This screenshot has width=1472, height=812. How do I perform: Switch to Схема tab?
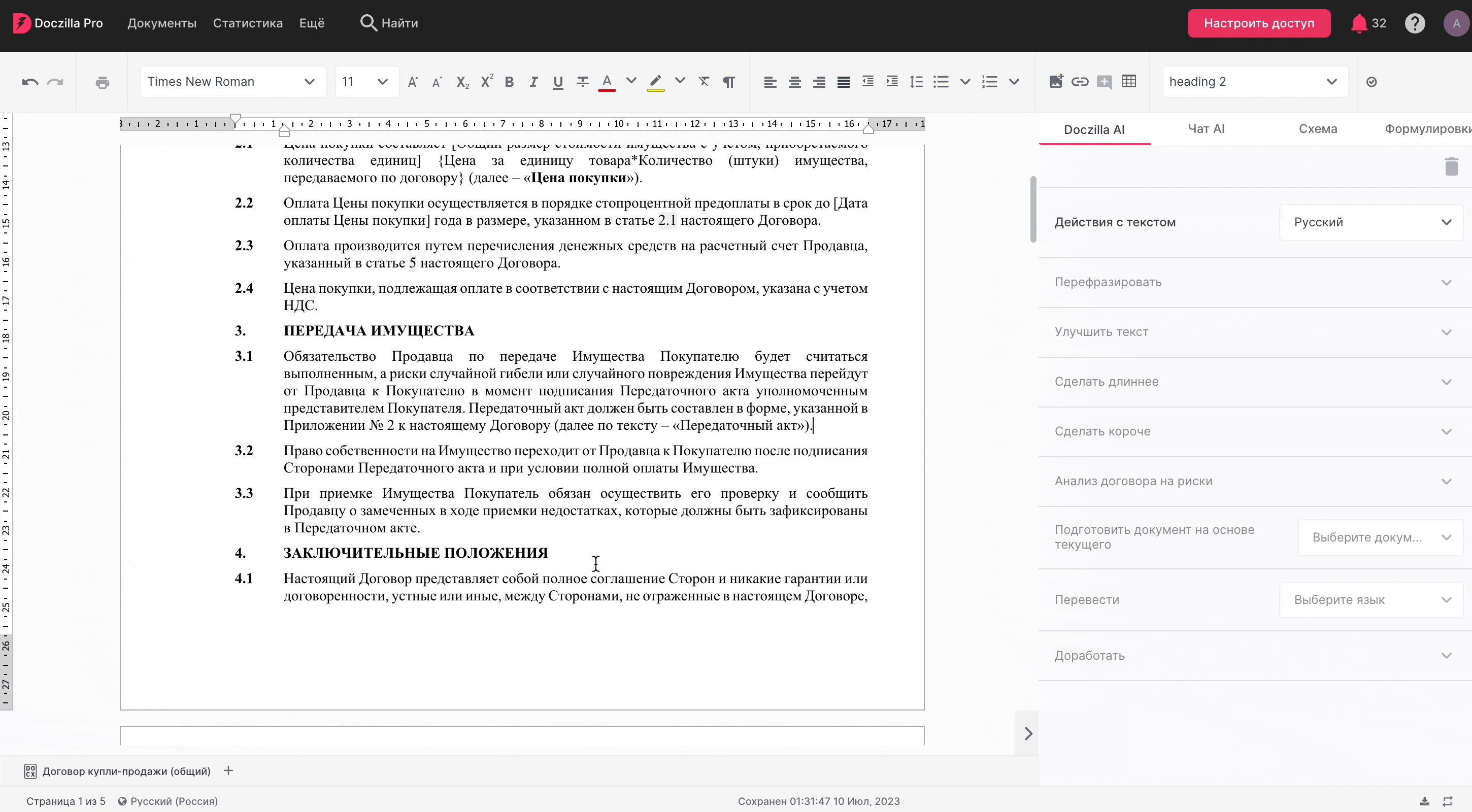click(1318, 129)
